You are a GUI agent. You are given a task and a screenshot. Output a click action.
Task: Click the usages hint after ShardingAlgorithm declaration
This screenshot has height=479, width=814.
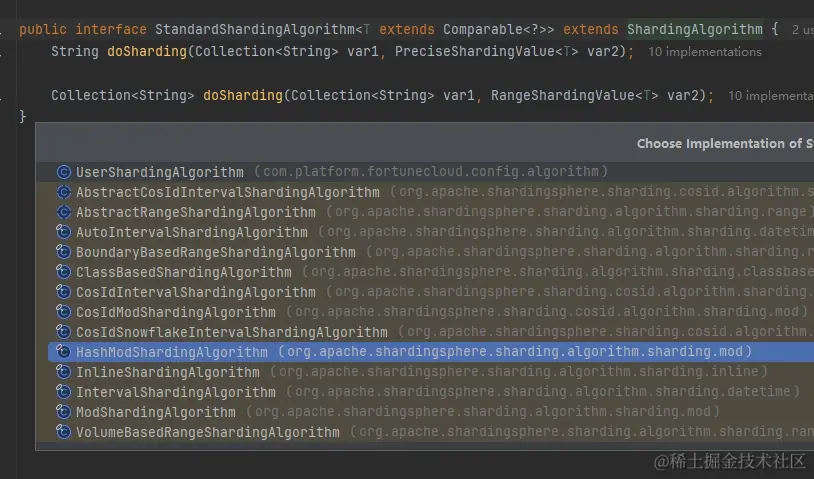click(803, 30)
